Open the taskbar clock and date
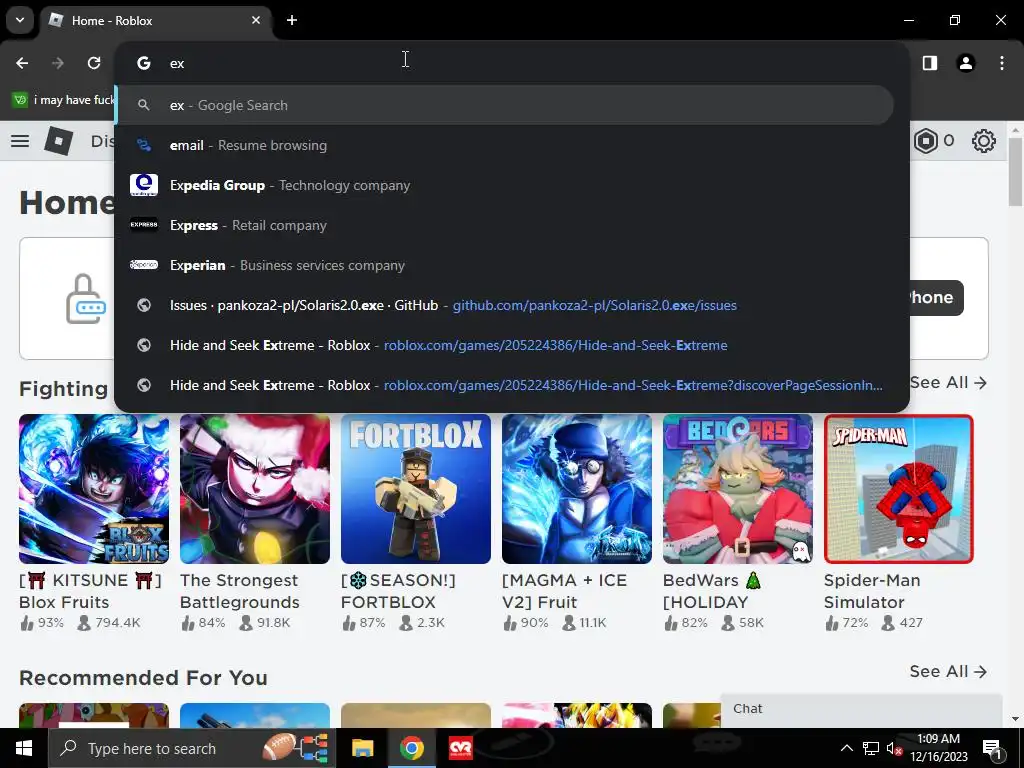 point(938,748)
